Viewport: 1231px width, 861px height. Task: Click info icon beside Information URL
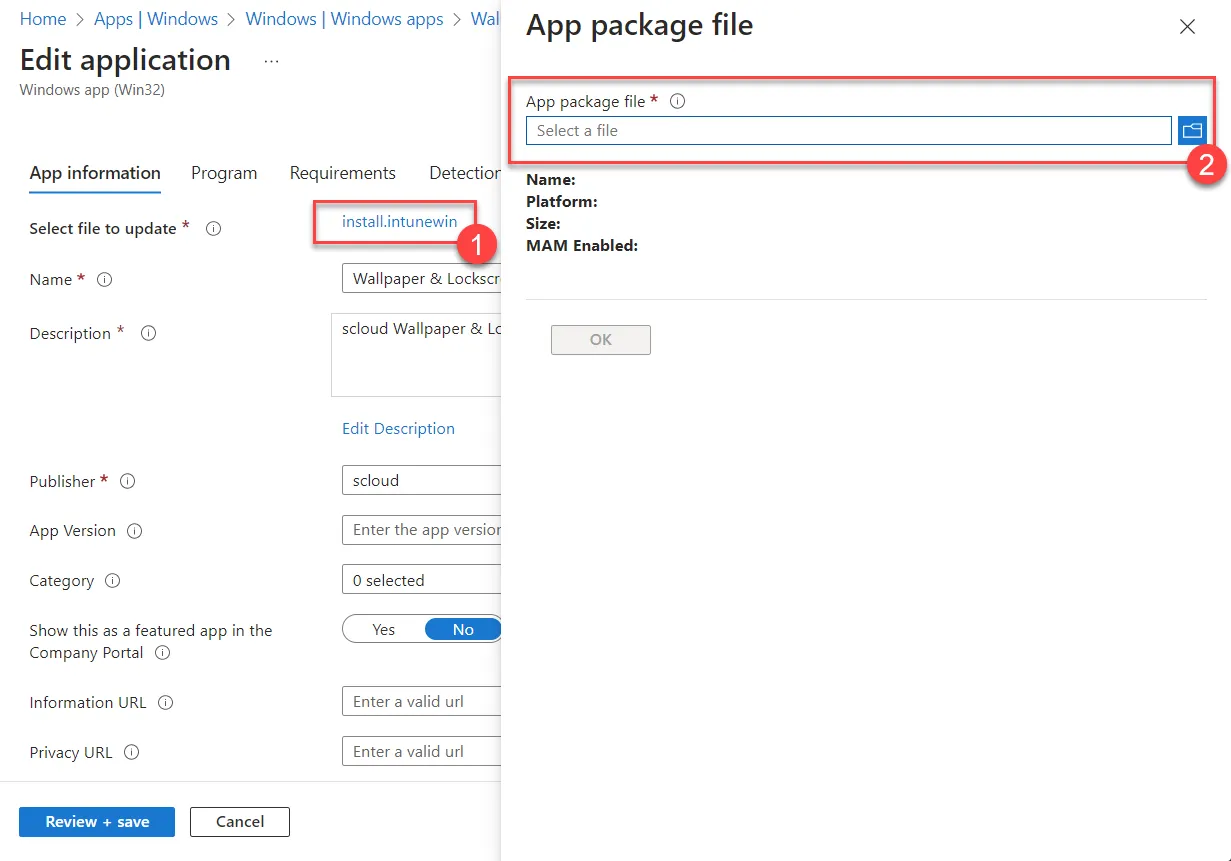tap(166, 702)
